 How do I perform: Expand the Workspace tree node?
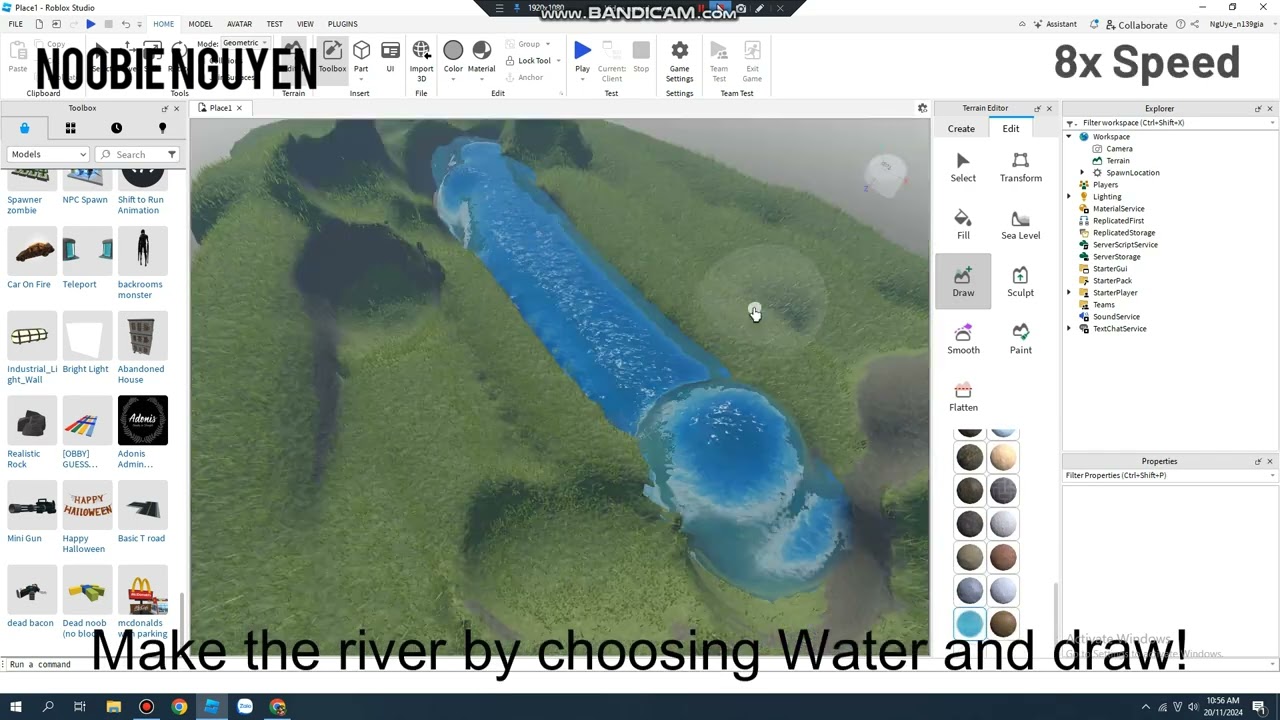1069,137
